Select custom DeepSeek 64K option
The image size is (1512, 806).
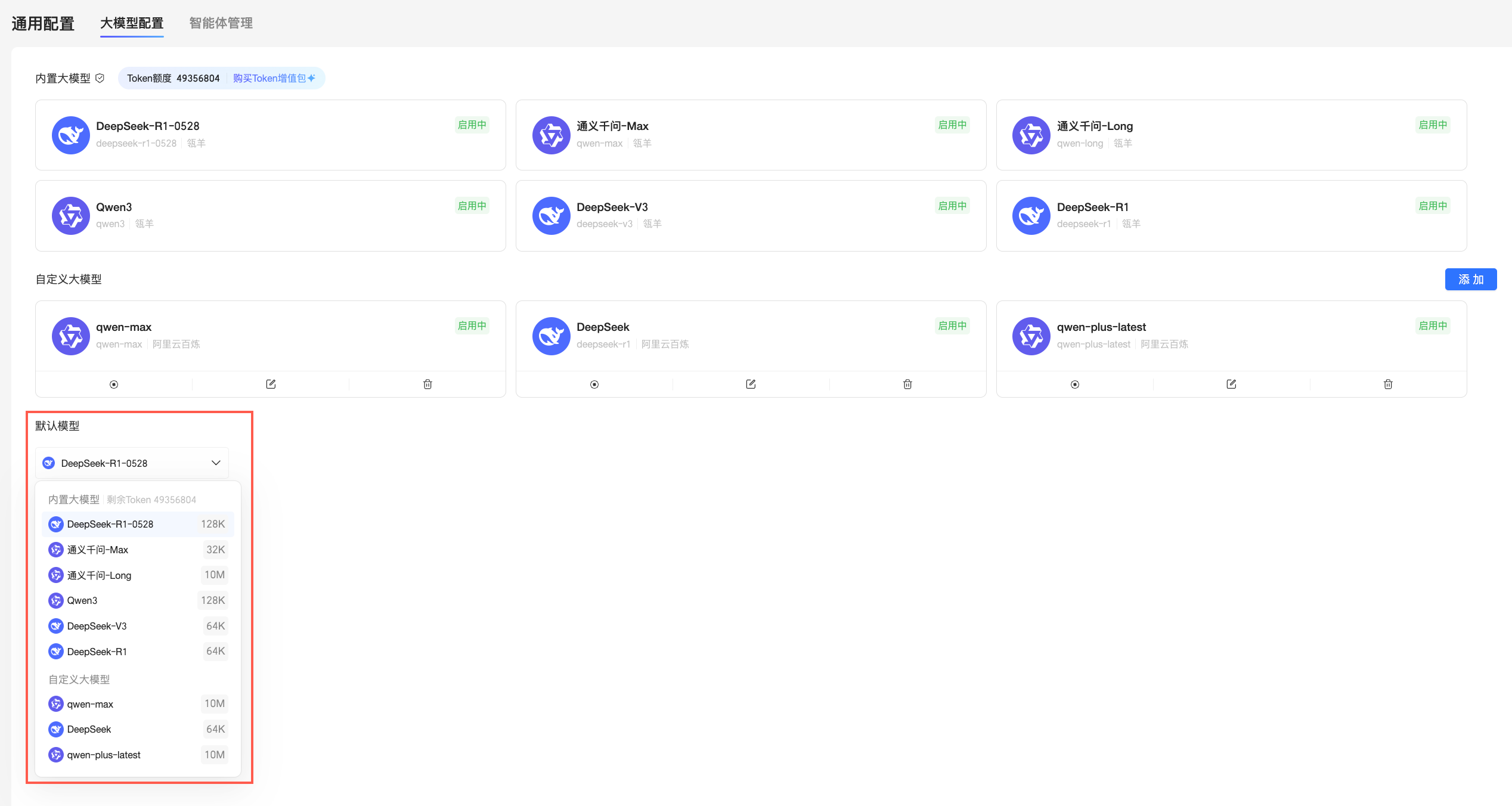coord(138,729)
